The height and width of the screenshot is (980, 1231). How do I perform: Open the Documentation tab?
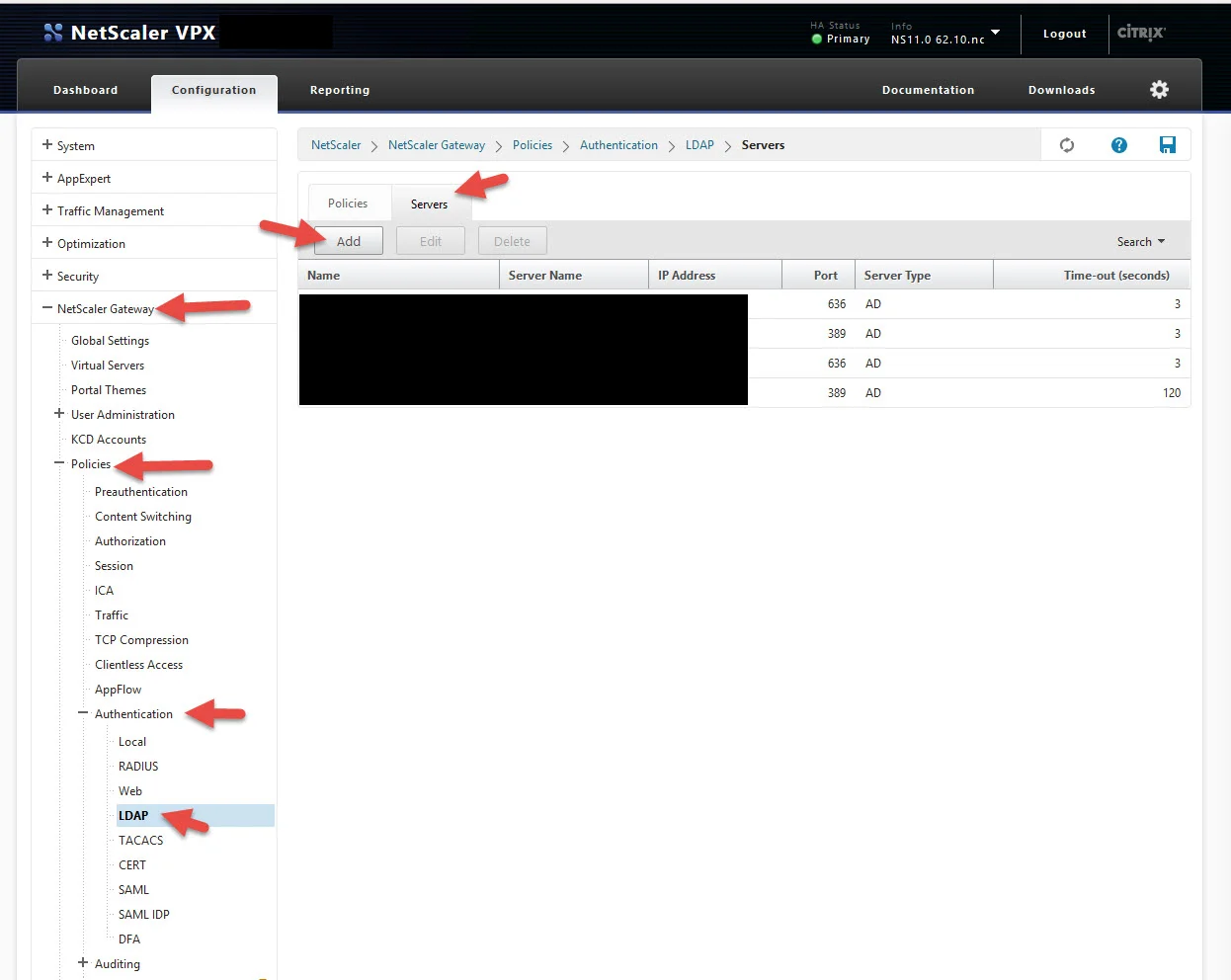pos(928,90)
